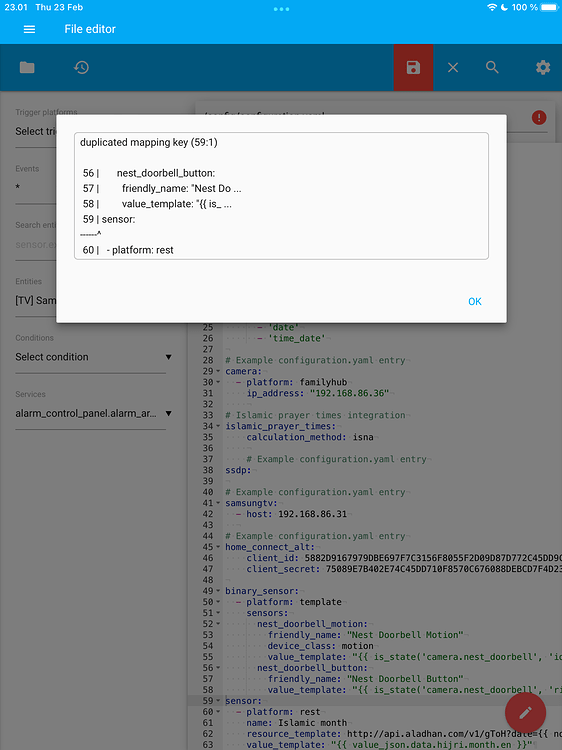
Task: Open search with magnifier icon
Action: (x=492, y=67)
